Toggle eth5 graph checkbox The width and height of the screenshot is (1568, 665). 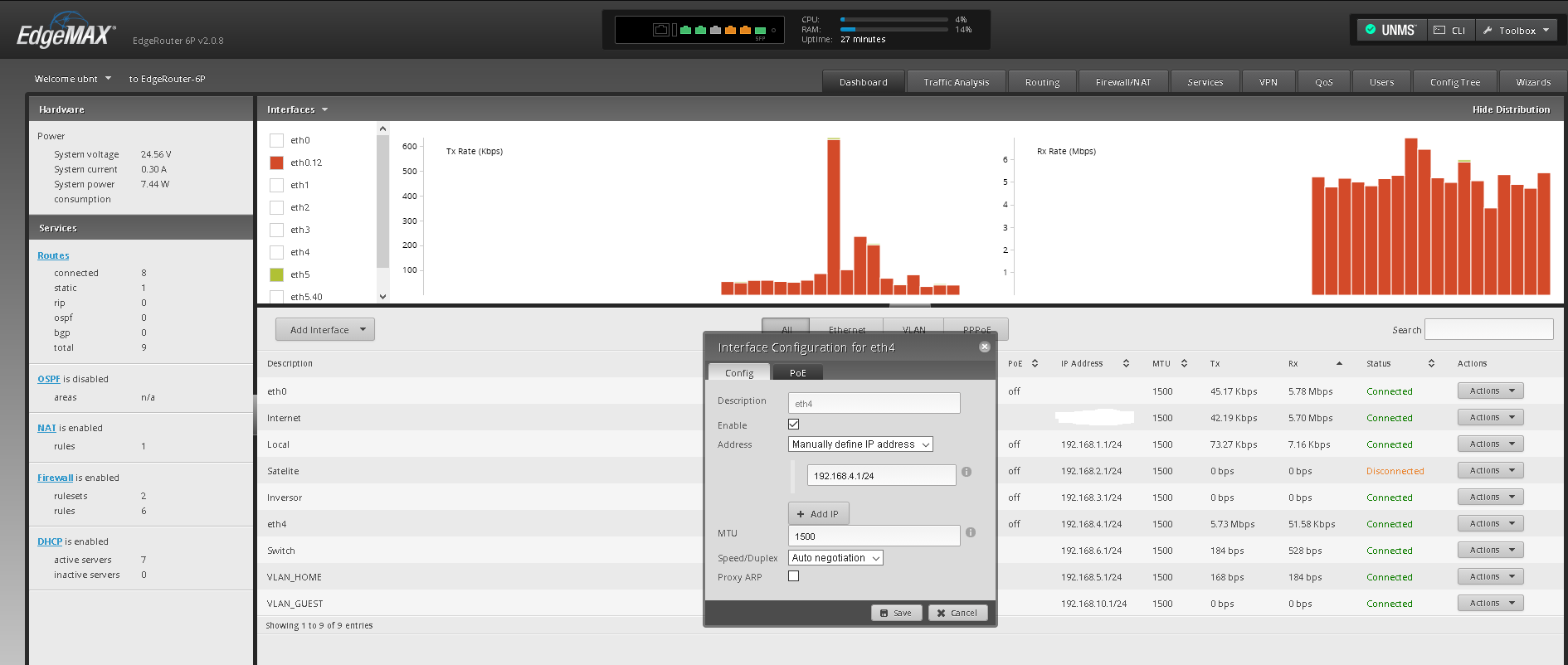pyautogui.click(x=277, y=274)
